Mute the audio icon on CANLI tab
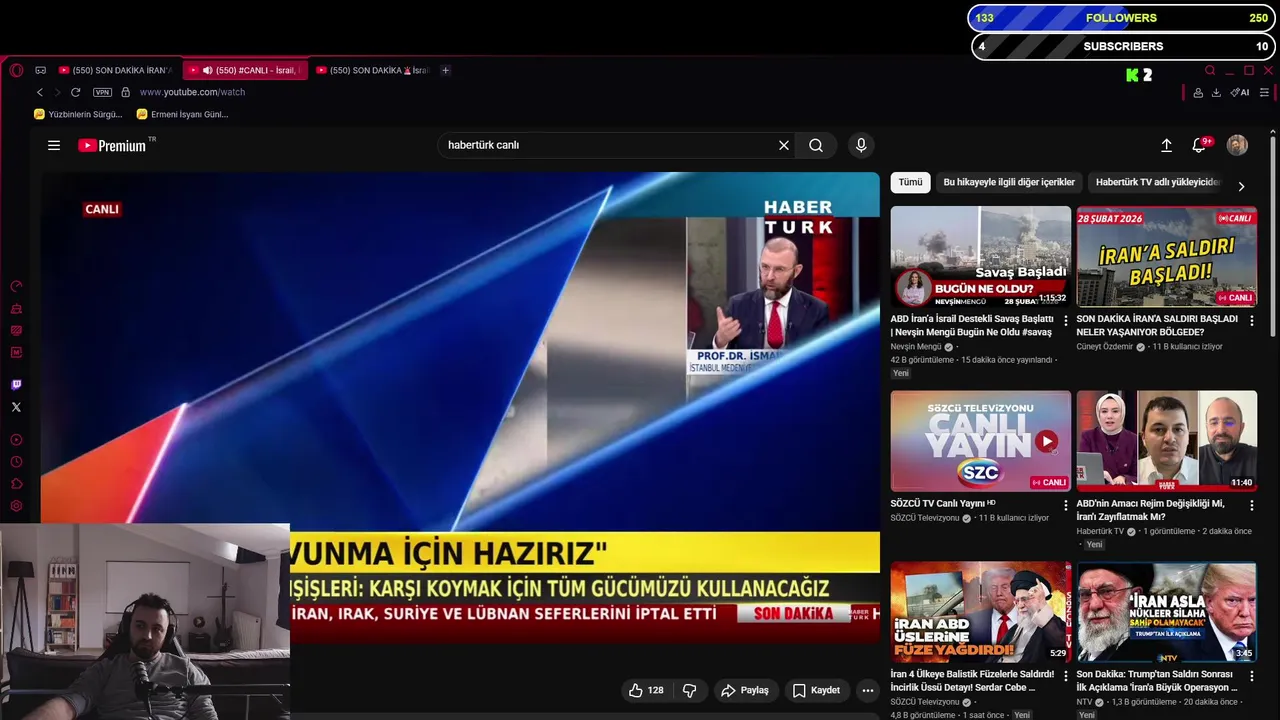 [207, 70]
